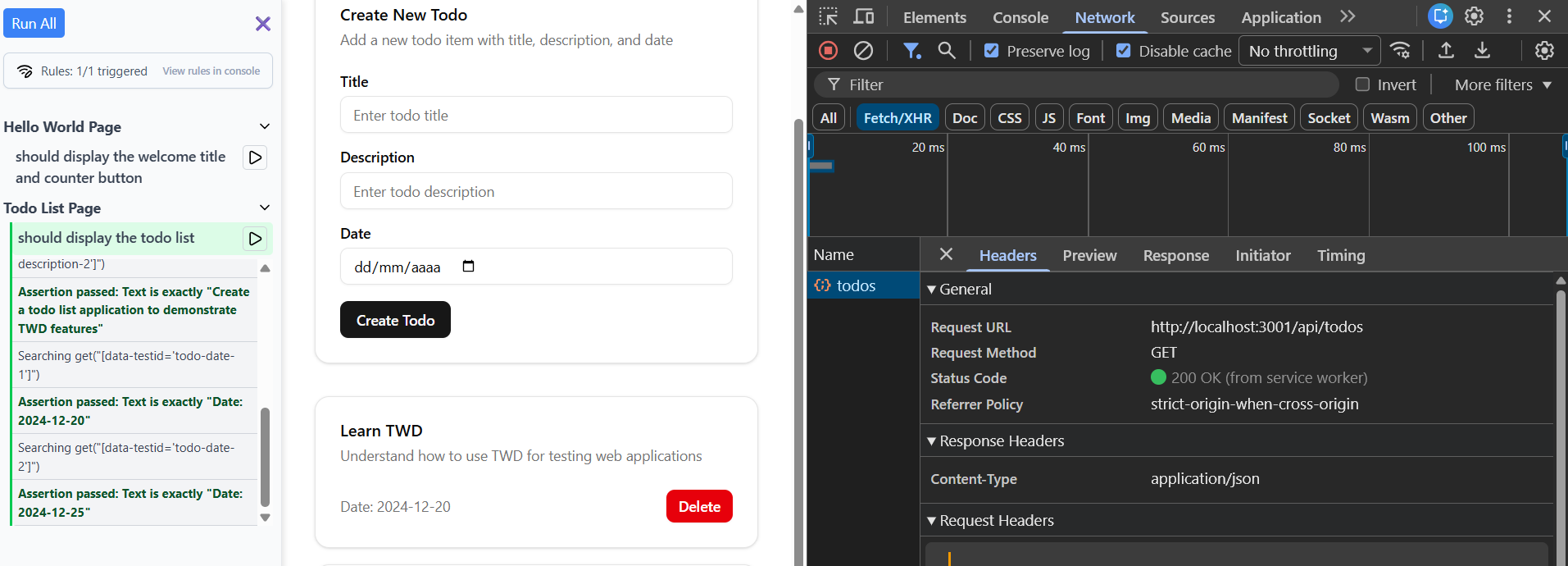Import HAR file upload icon
Screen dimensions: 1568x566
tap(1446, 51)
